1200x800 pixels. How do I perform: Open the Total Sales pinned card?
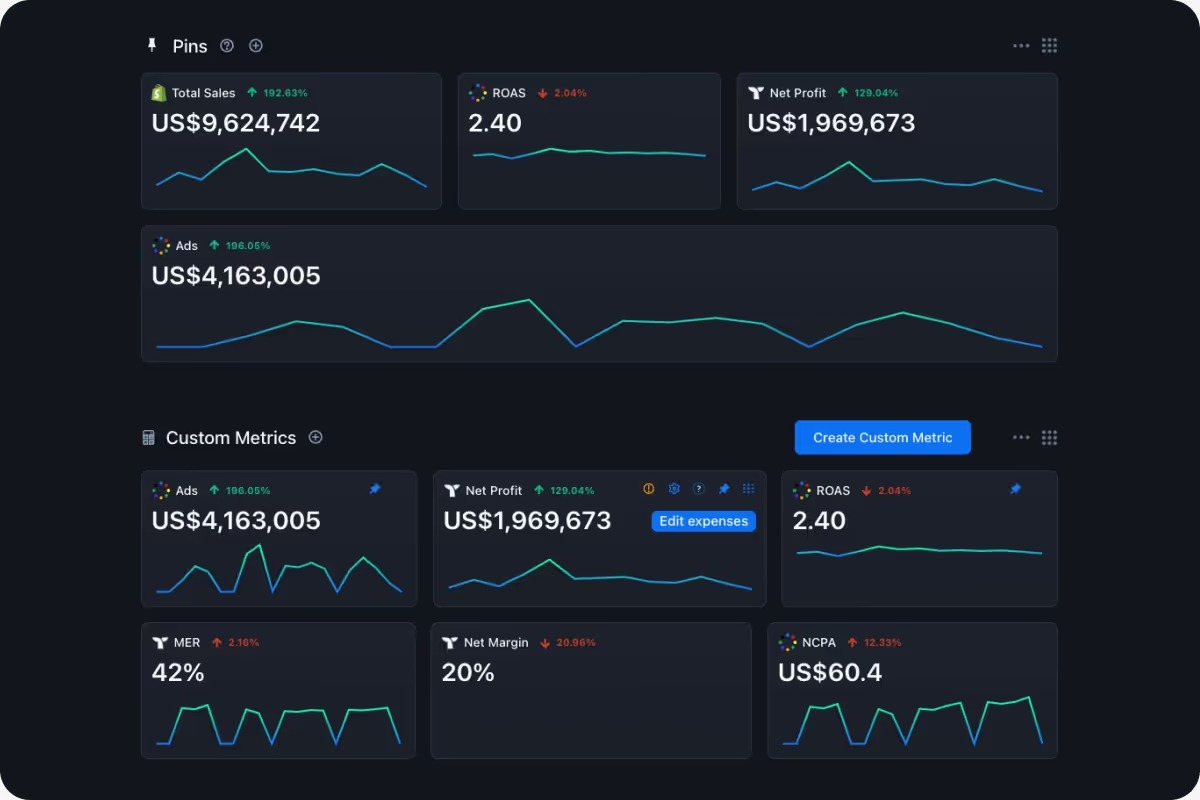point(291,141)
